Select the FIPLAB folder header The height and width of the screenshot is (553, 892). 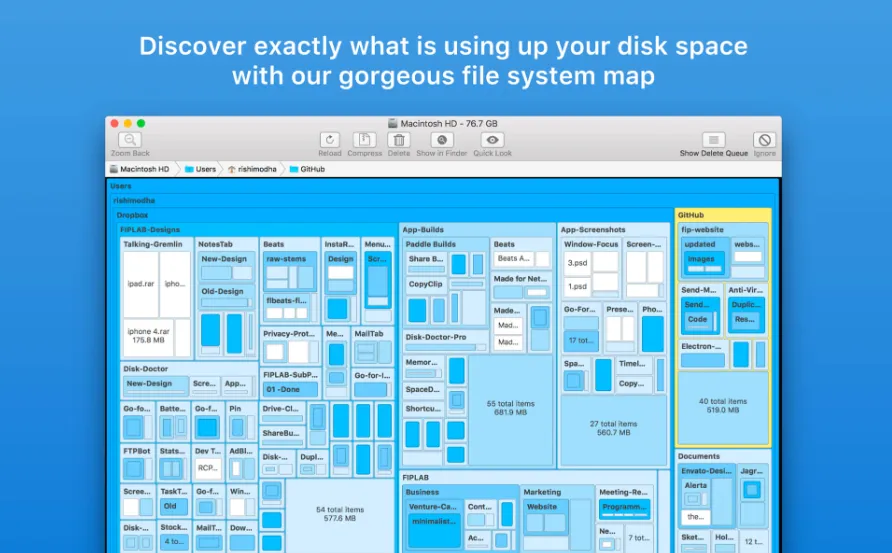[415, 478]
